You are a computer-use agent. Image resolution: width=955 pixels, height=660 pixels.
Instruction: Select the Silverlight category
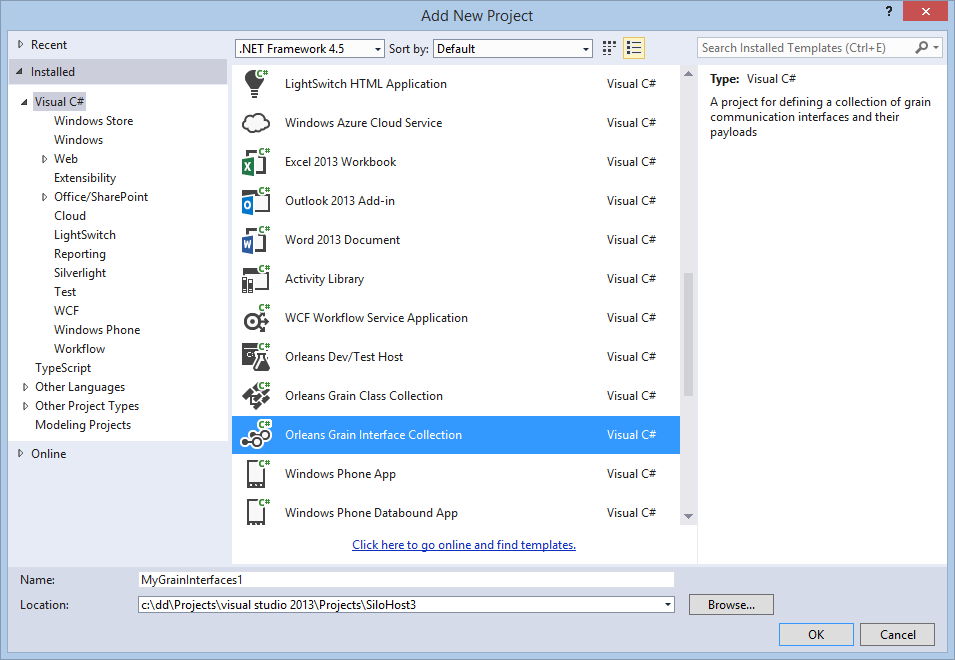(x=80, y=273)
